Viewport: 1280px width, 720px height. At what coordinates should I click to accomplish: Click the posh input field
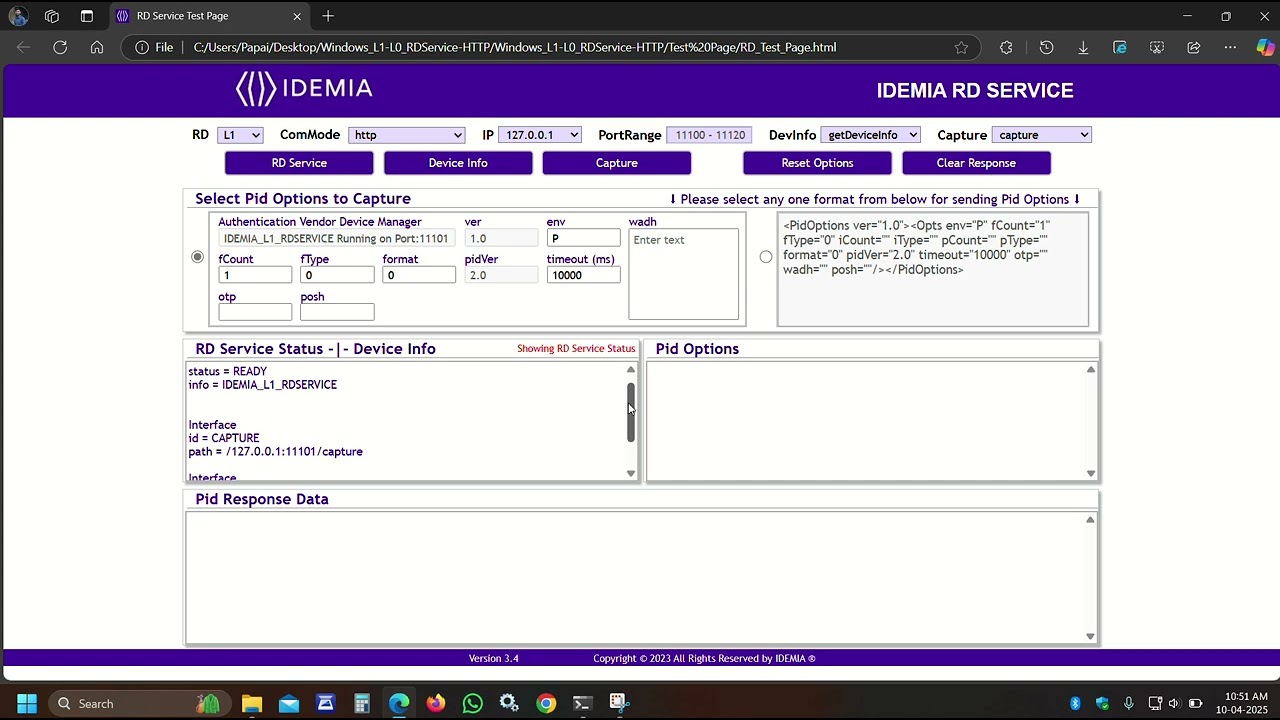337,312
